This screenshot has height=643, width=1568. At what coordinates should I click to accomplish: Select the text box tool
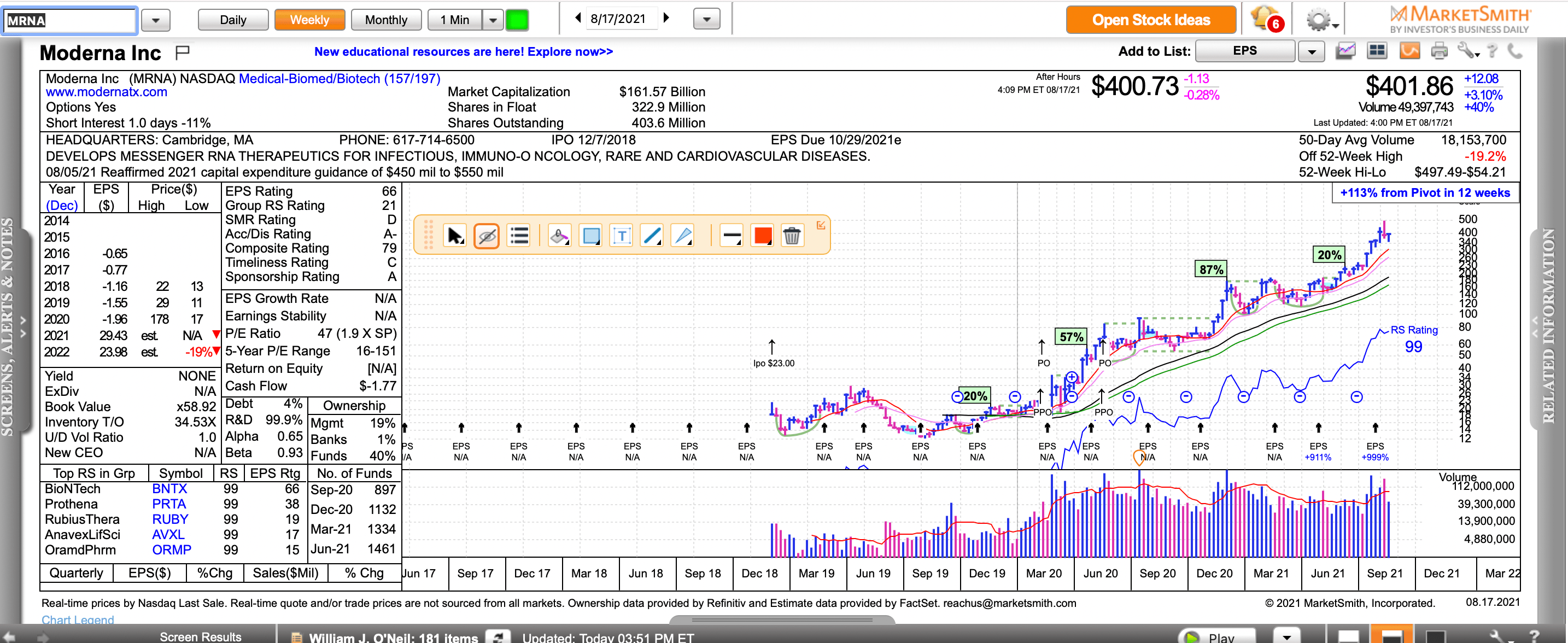[x=622, y=235]
